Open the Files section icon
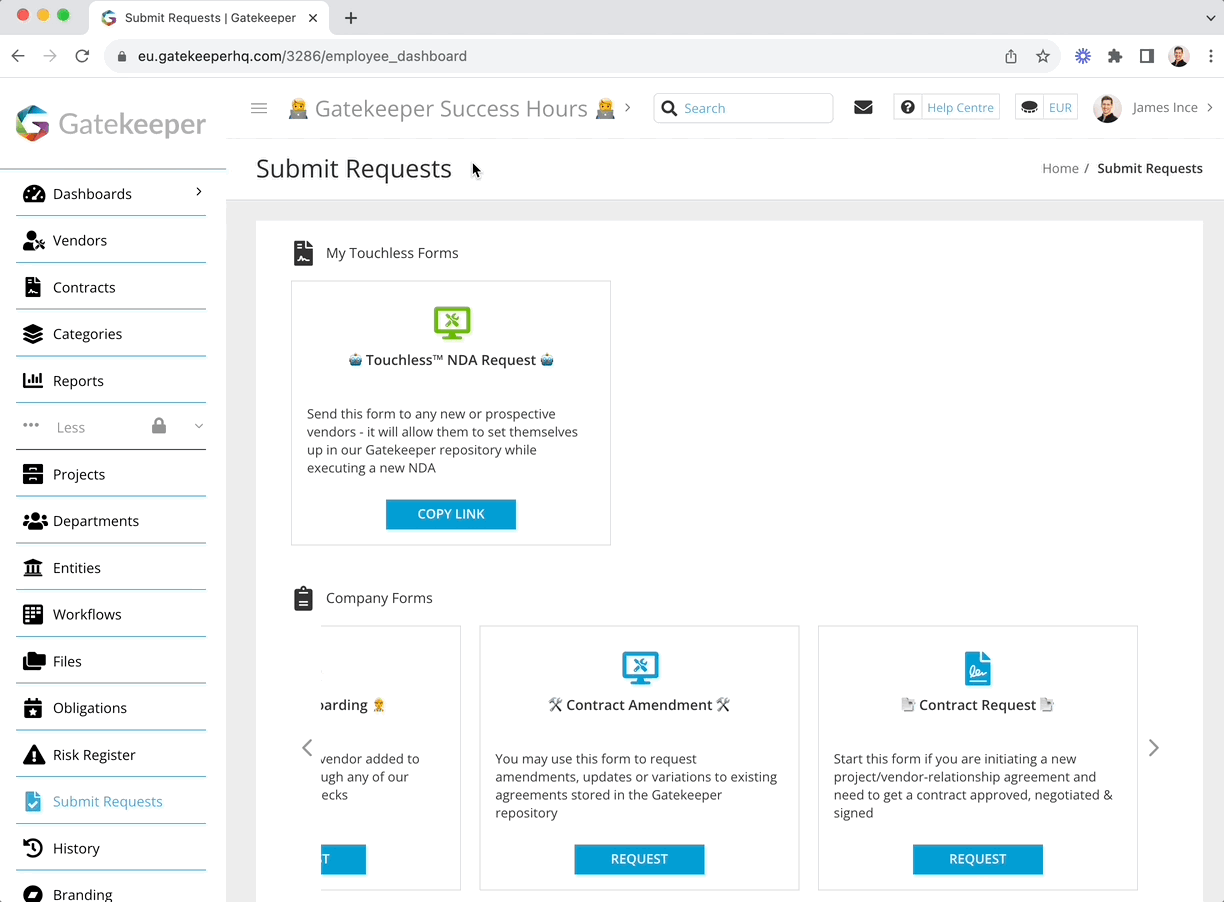Image resolution: width=1224 pixels, height=902 pixels. (x=31, y=661)
